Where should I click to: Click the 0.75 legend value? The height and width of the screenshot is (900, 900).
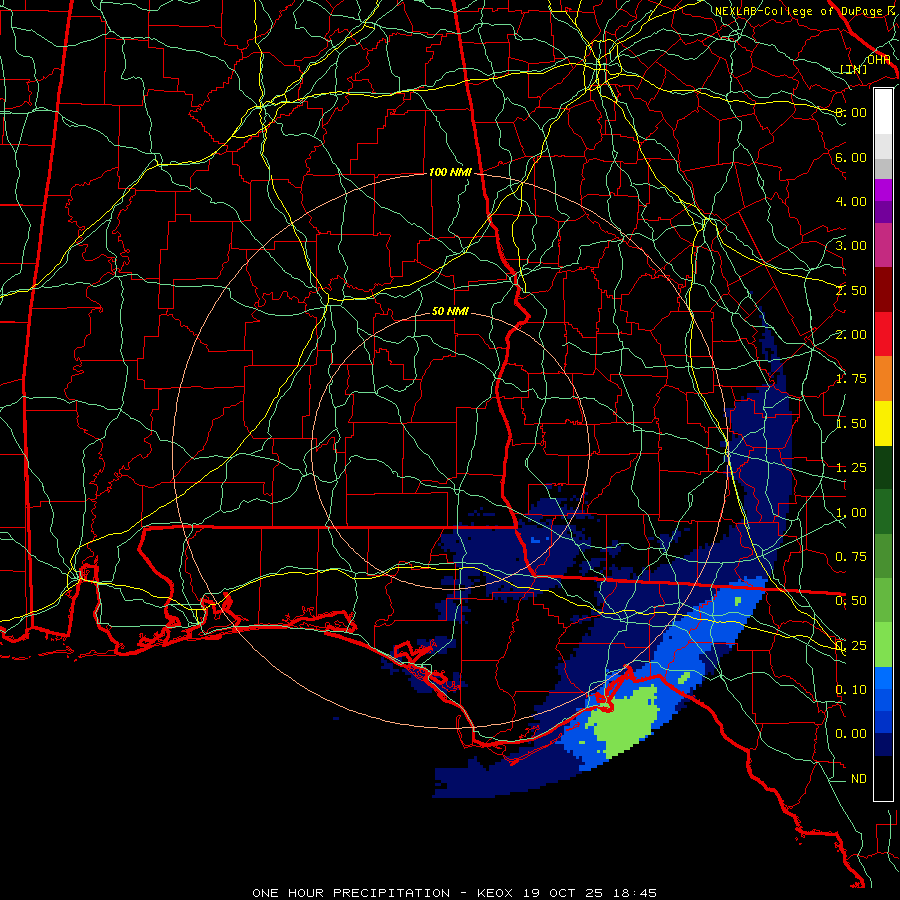pos(851,557)
